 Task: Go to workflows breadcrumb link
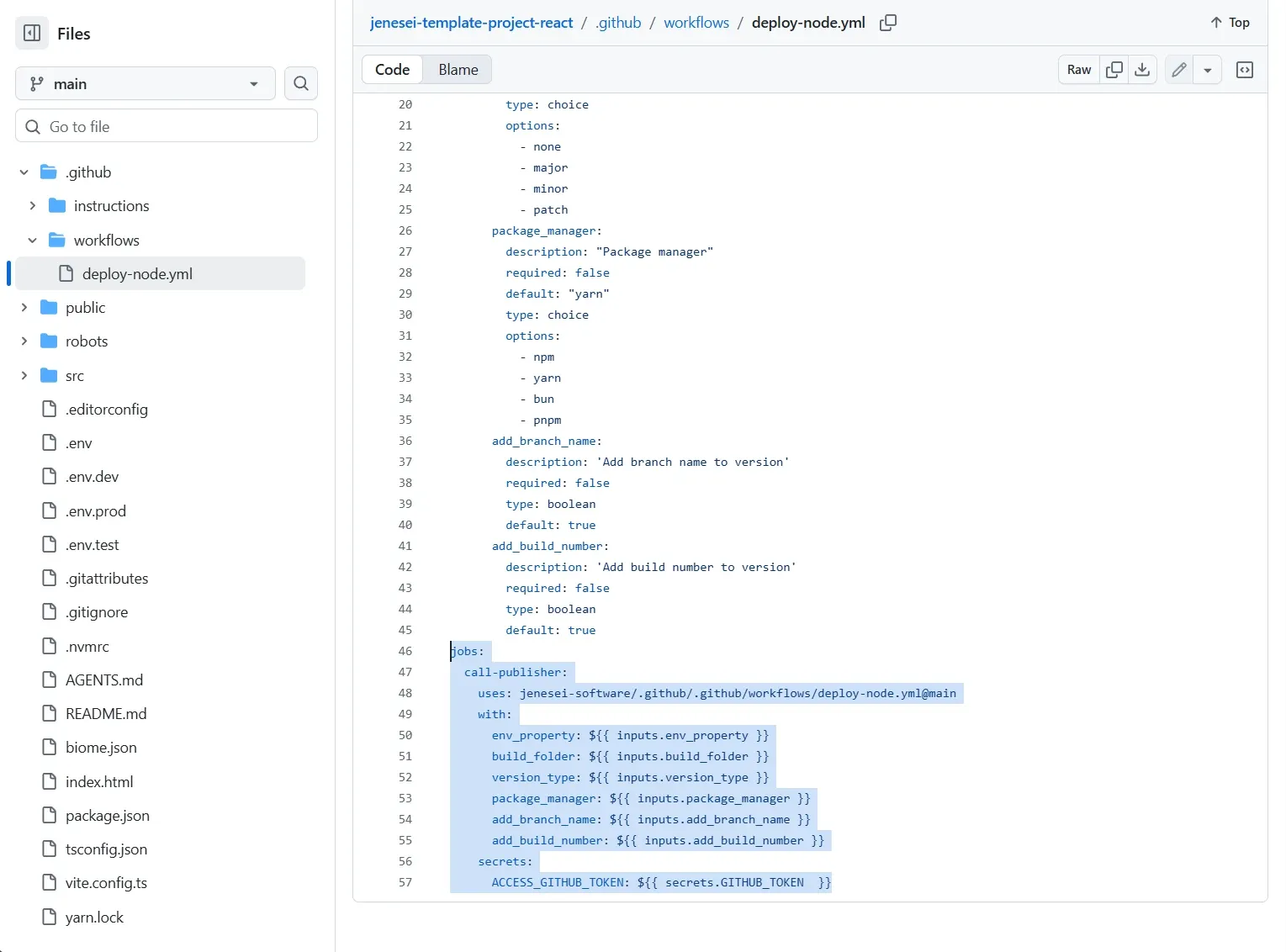click(696, 23)
